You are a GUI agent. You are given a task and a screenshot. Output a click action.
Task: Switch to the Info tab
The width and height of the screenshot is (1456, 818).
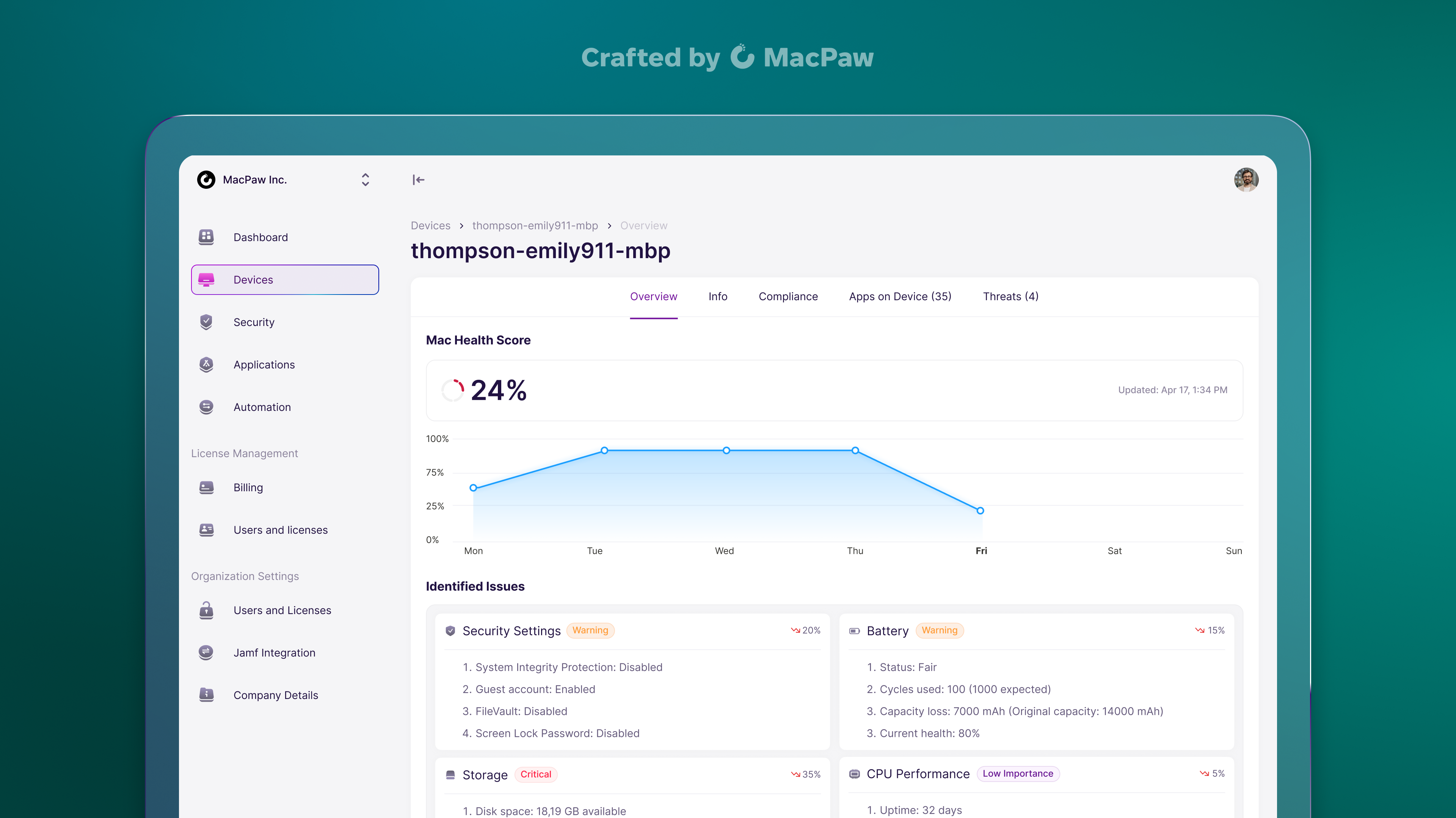pyautogui.click(x=718, y=296)
